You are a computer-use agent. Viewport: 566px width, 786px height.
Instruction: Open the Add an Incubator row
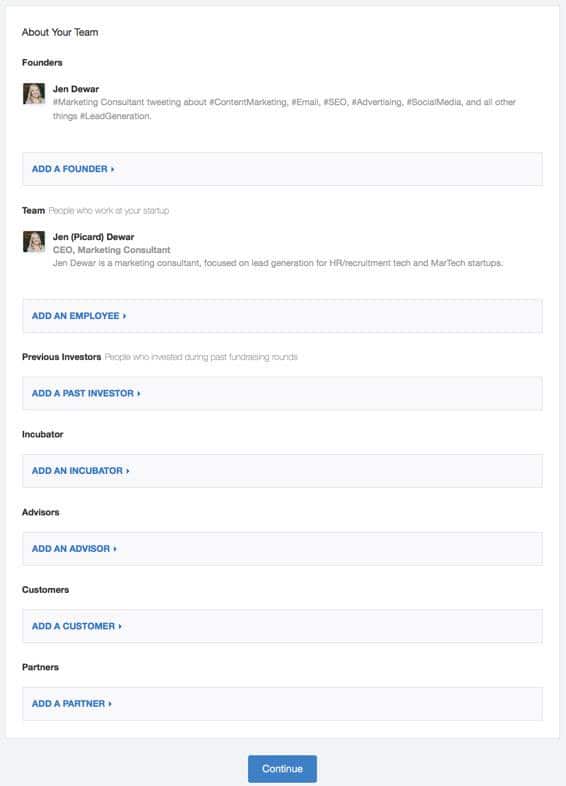(x=282, y=471)
